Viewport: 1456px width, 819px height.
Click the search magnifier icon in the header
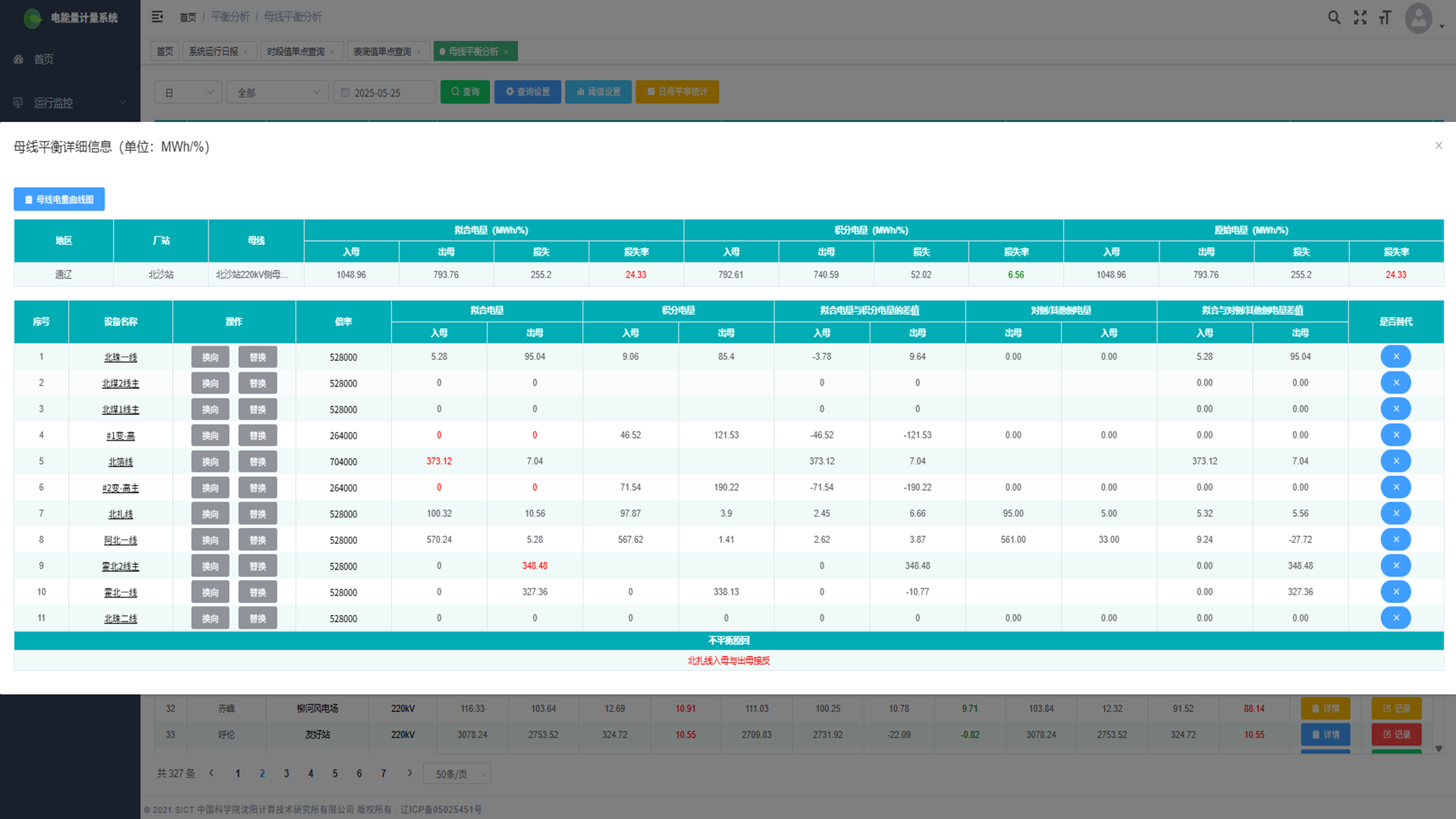[1334, 17]
